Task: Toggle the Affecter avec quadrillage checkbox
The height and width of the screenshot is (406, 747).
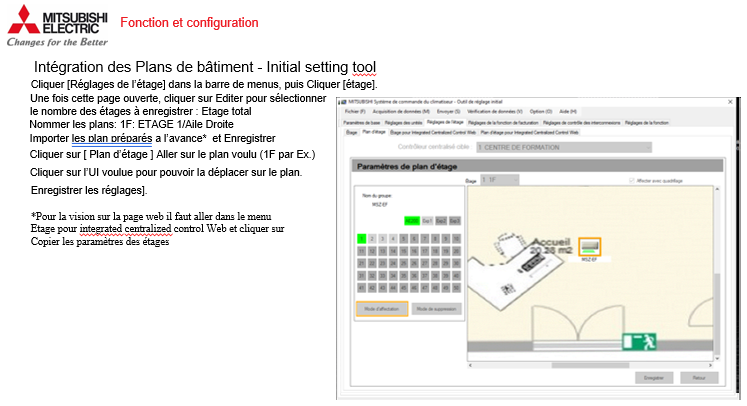Action: pos(632,181)
